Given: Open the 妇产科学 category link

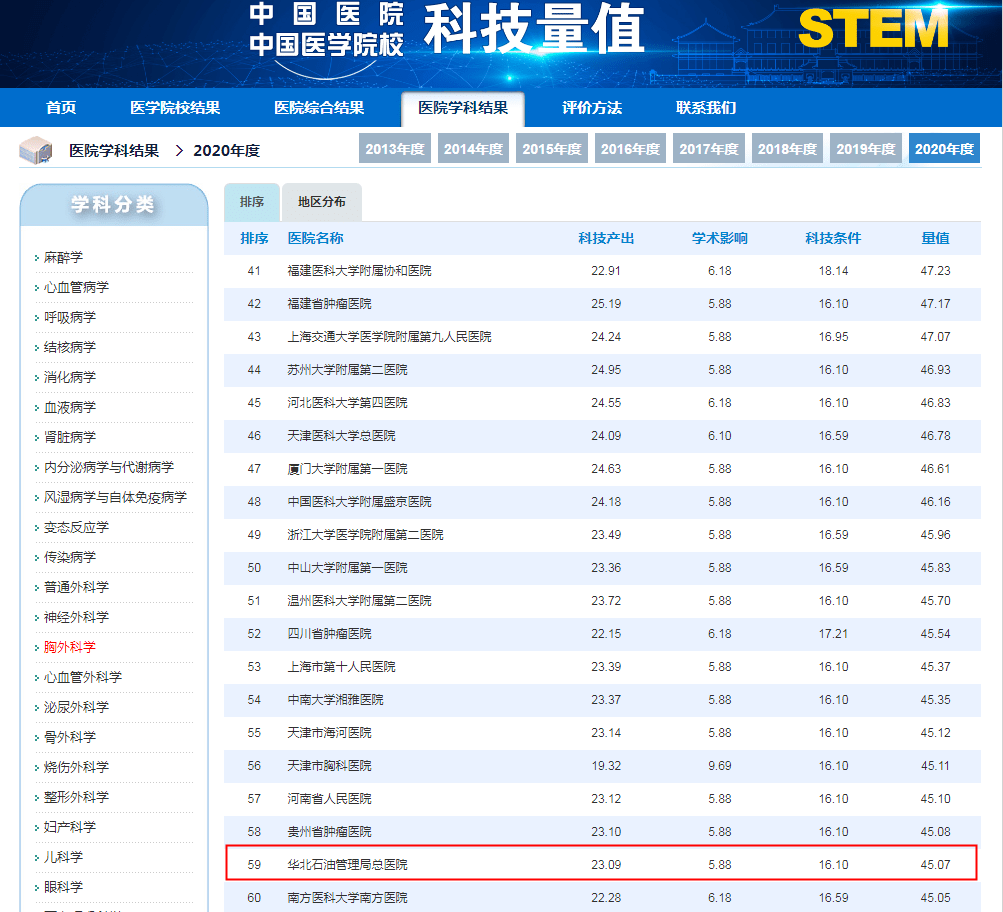Looking at the screenshot, I should point(70,828).
